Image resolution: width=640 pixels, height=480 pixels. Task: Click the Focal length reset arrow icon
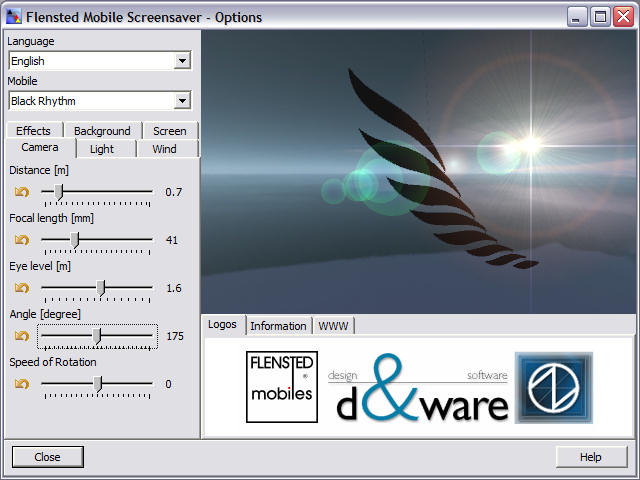[x=21, y=240]
